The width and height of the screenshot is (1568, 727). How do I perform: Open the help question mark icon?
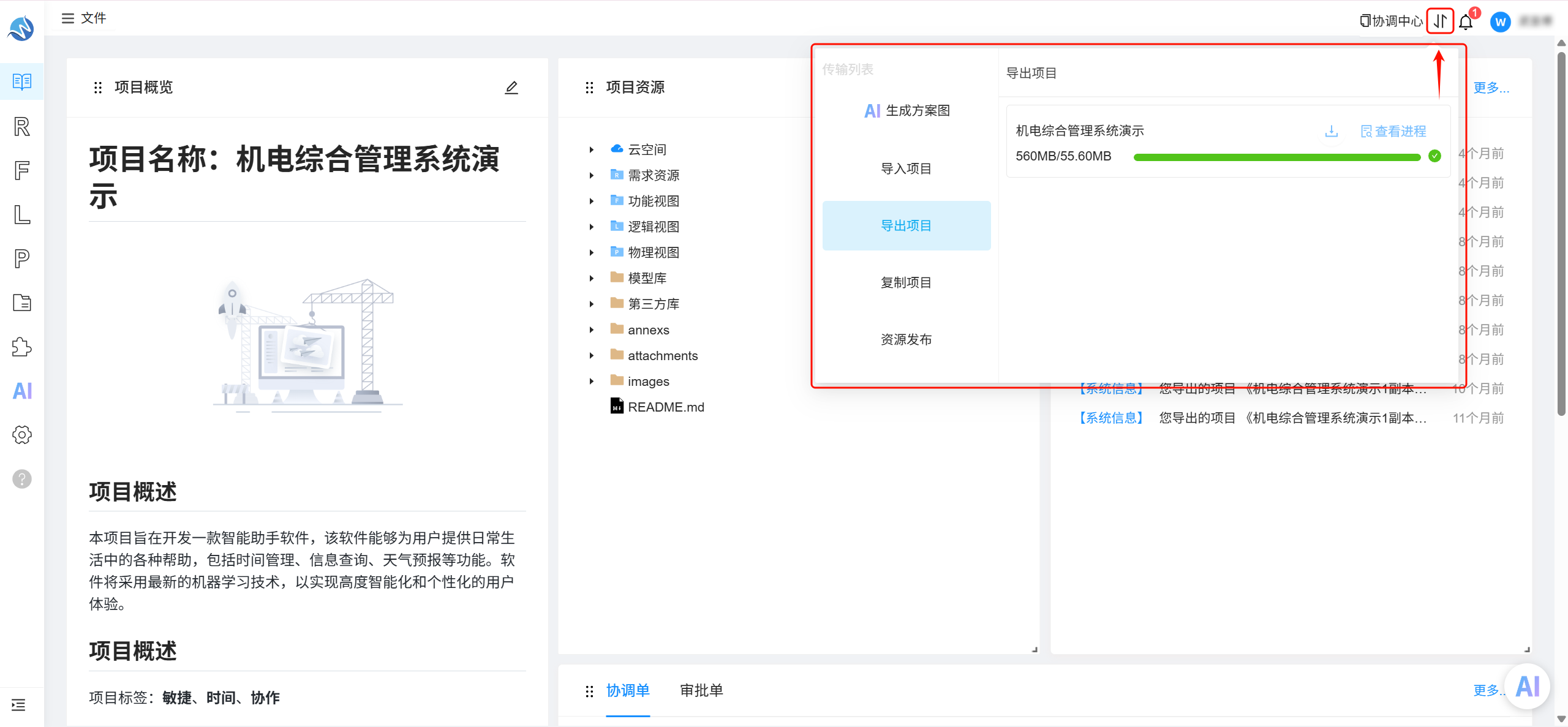pyautogui.click(x=22, y=479)
